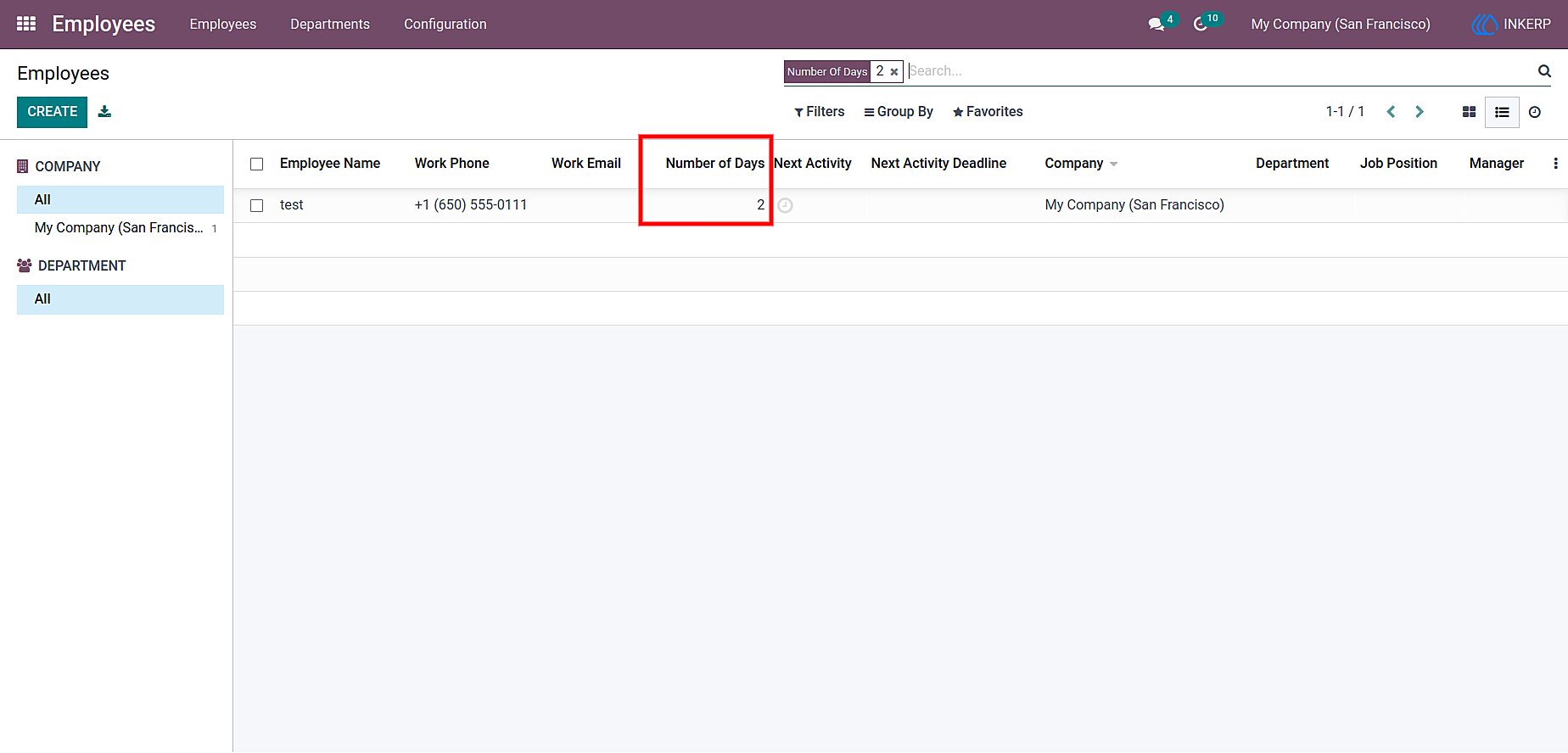This screenshot has width=1568, height=753.
Task: Click the Employees app title
Action: coord(104,24)
